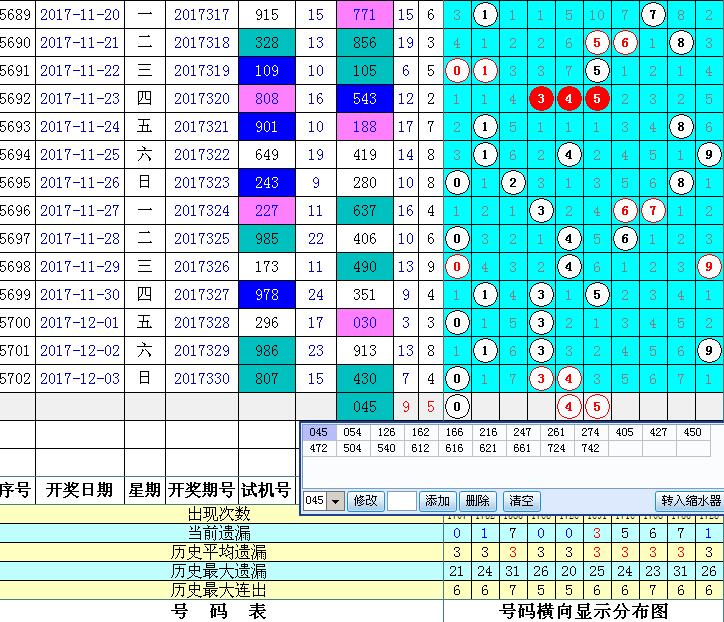Click the 转入缩水器 button
This screenshot has height=622, width=724.
point(689,501)
